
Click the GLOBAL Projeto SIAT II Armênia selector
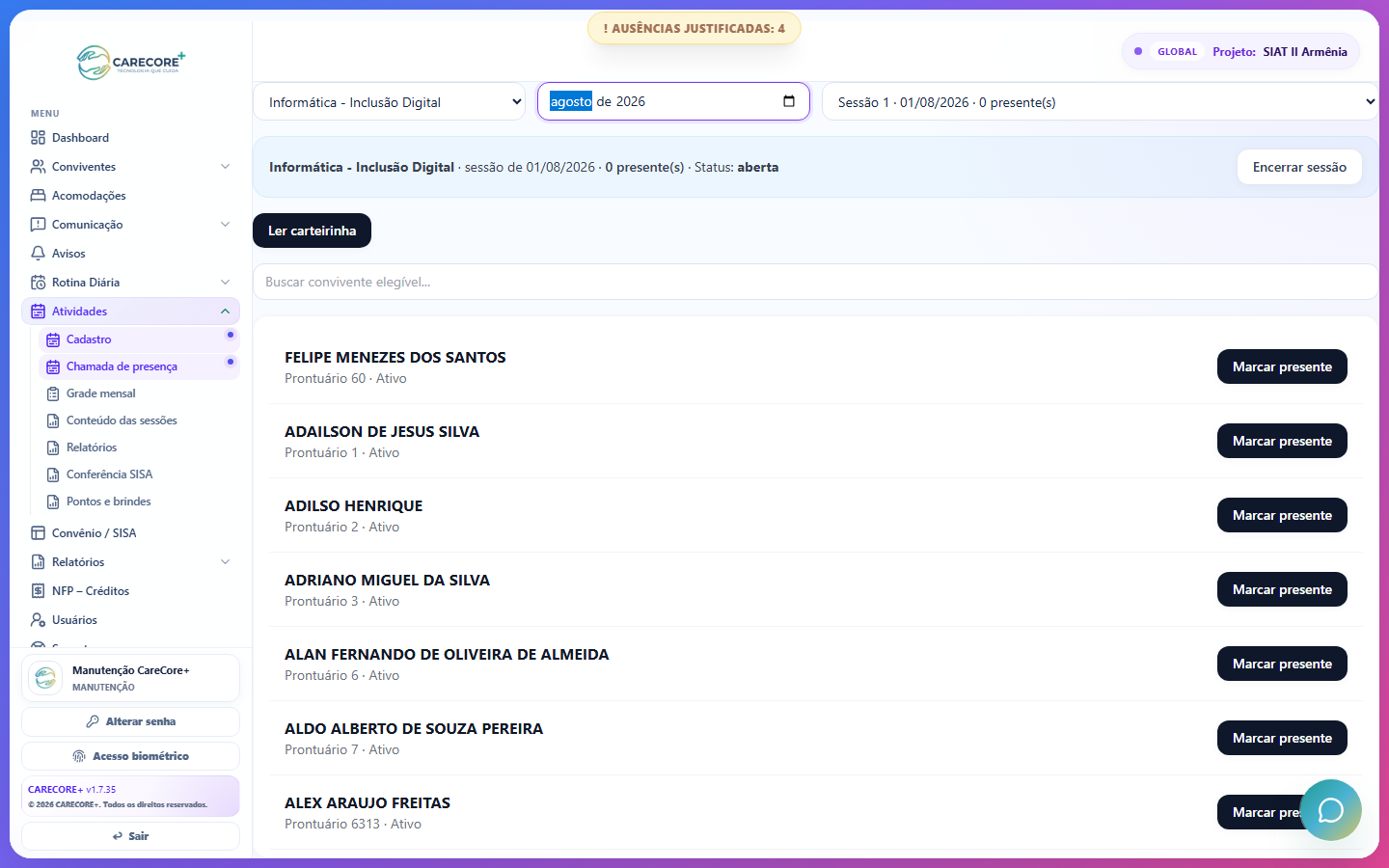(x=1241, y=52)
